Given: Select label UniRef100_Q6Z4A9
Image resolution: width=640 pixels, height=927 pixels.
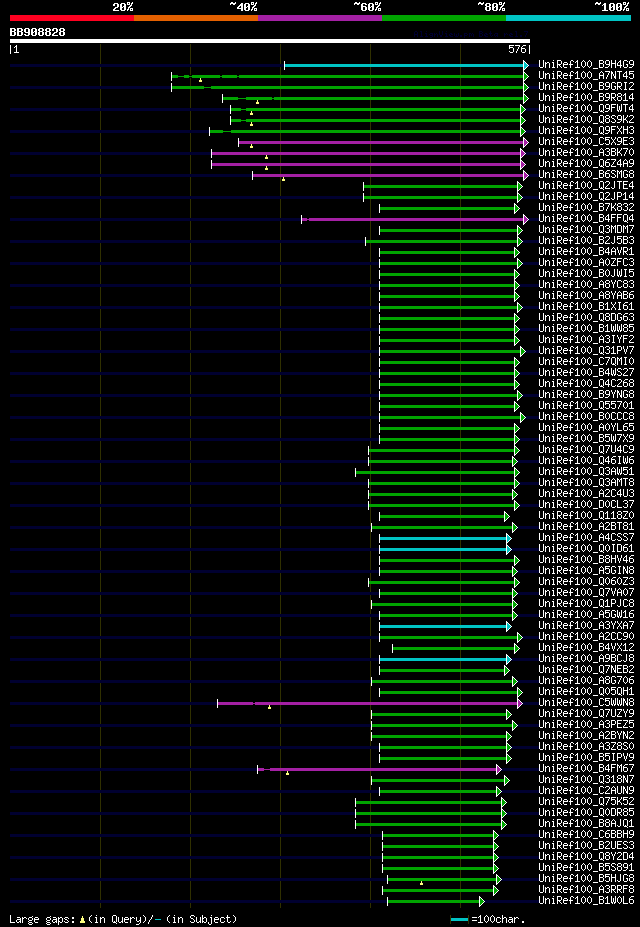Looking at the screenshot, I should pos(587,163).
